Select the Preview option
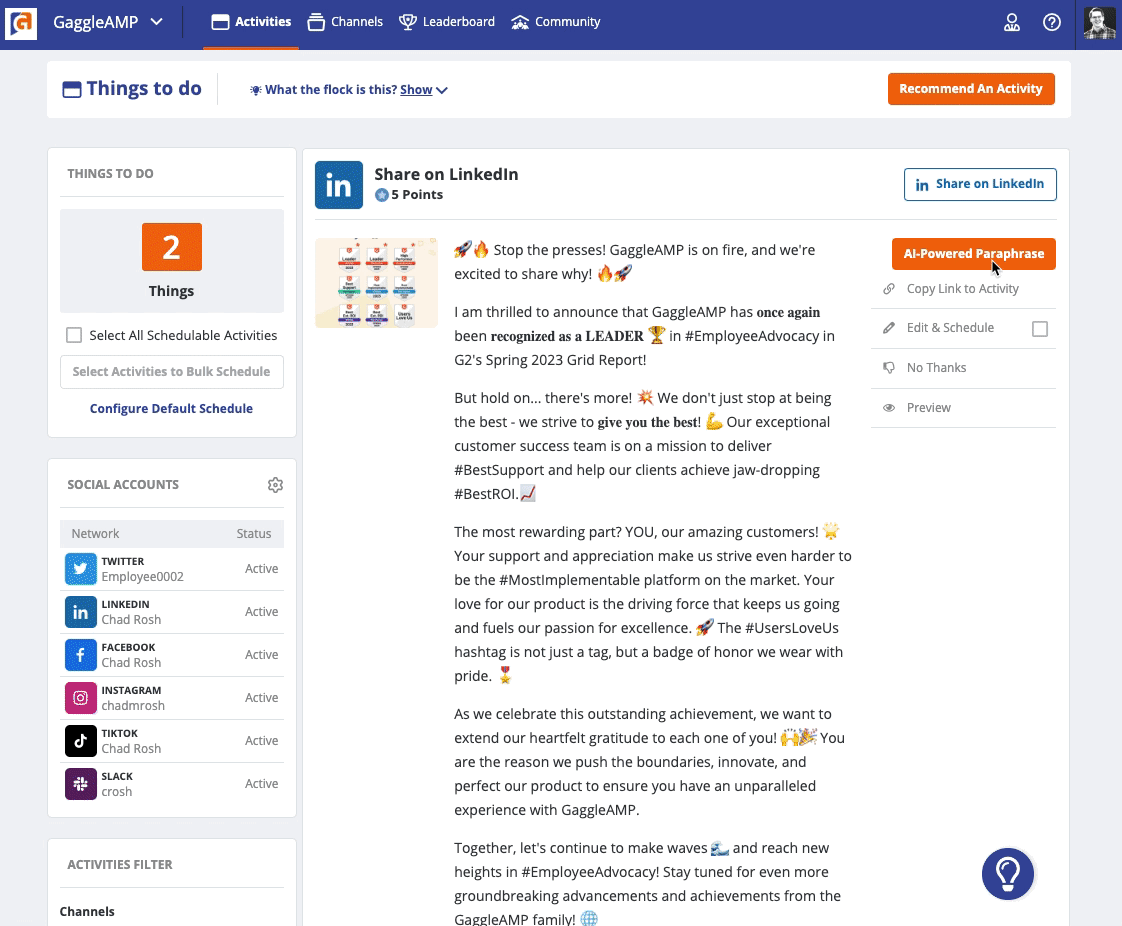Screen dimensions: 1122x926 (928, 408)
